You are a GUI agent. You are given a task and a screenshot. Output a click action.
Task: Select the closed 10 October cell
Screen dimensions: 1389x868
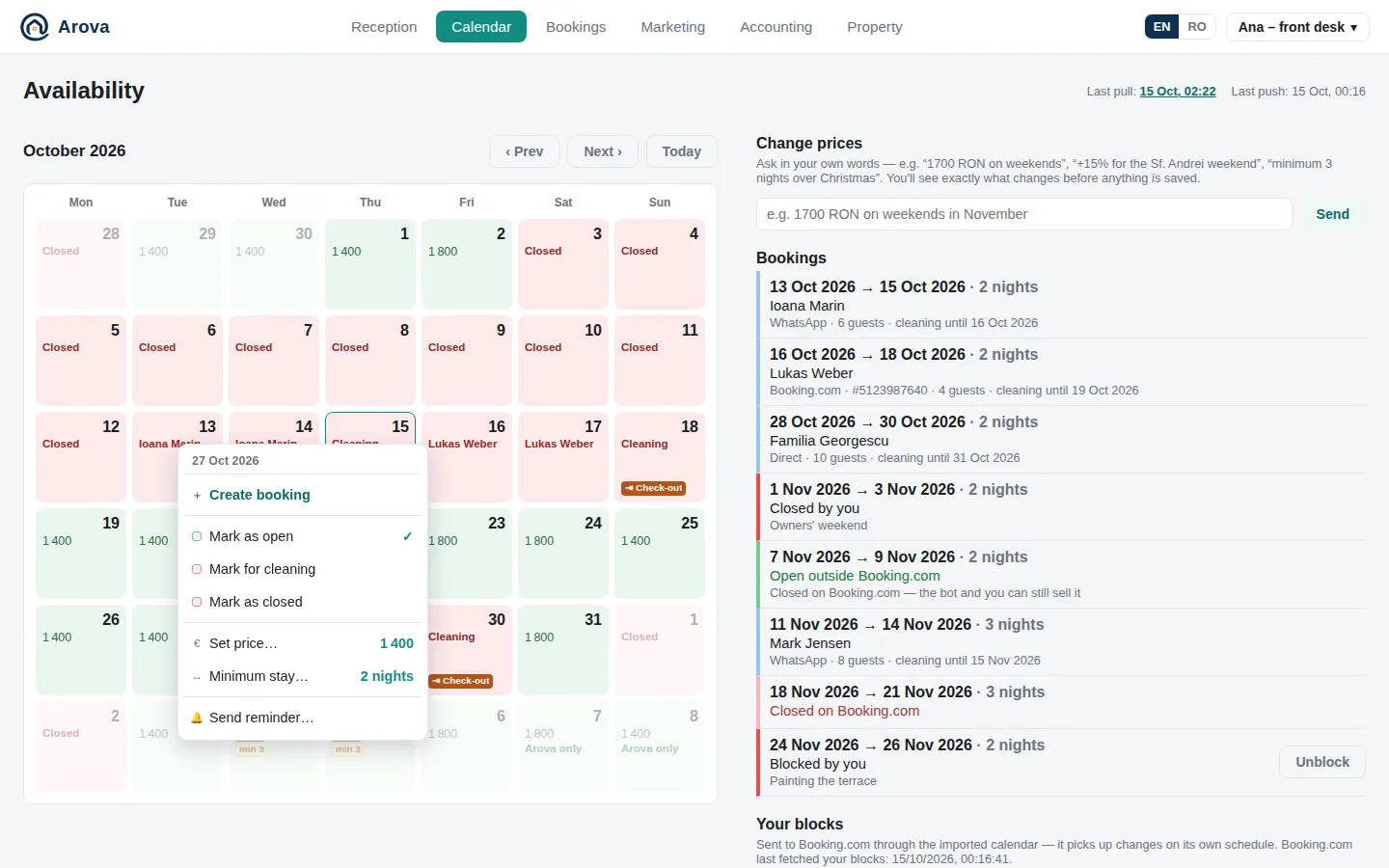[563, 361]
